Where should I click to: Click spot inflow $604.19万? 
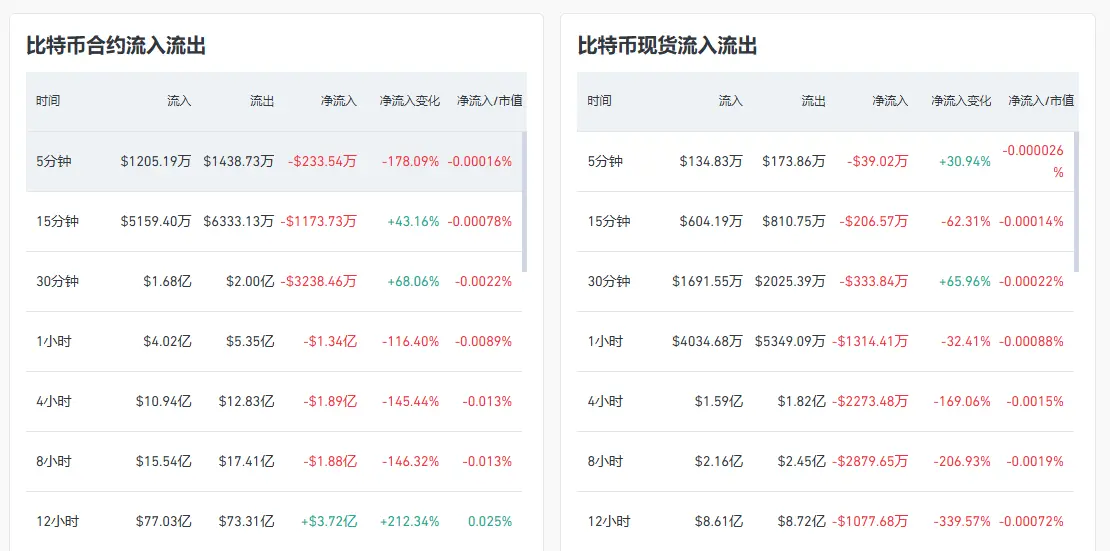point(711,221)
